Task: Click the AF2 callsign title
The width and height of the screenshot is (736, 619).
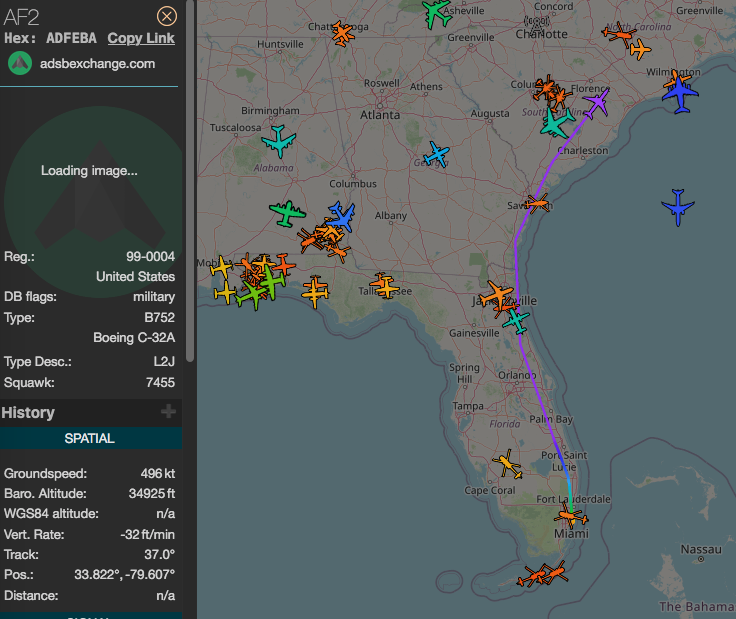Action: click(21, 17)
